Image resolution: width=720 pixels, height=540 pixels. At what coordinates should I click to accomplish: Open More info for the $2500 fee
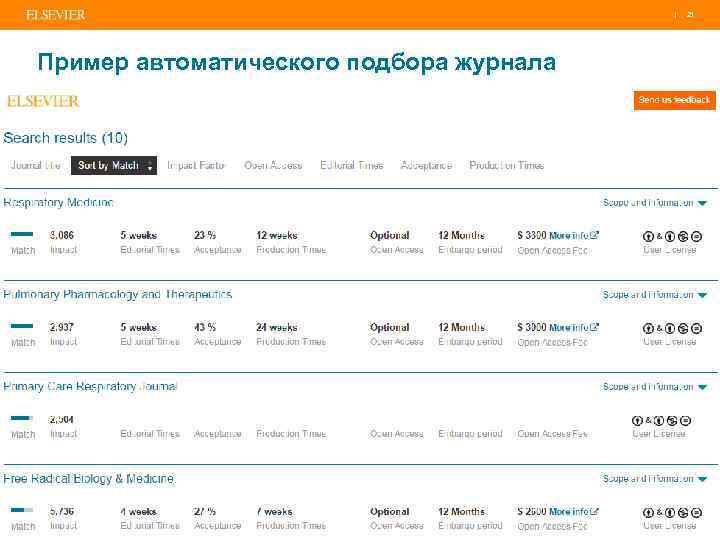tap(574, 512)
